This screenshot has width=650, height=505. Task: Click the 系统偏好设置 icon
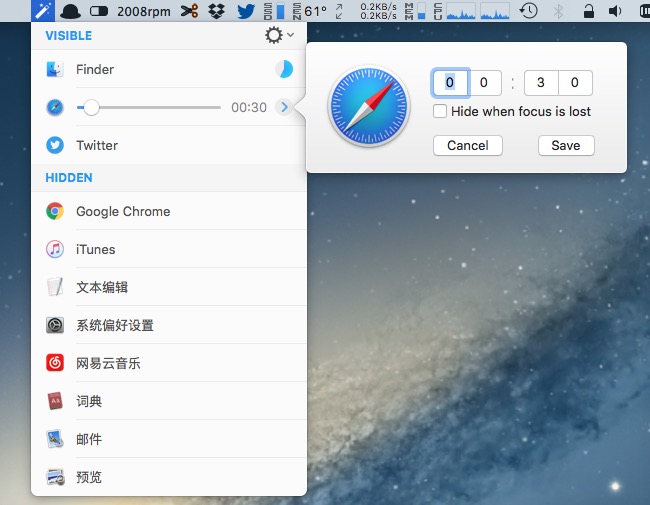point(55,325)
